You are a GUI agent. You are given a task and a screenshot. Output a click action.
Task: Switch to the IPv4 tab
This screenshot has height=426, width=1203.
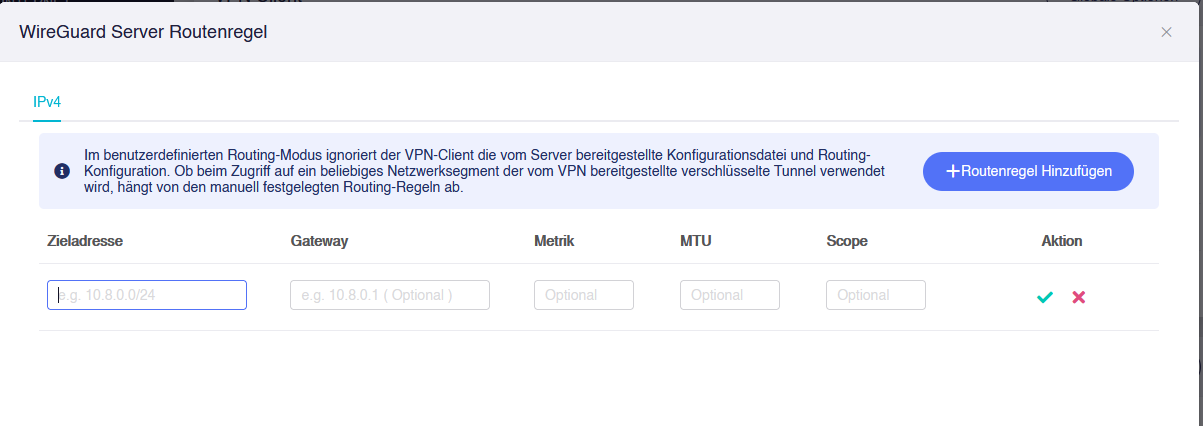click(x=47, y=101)
